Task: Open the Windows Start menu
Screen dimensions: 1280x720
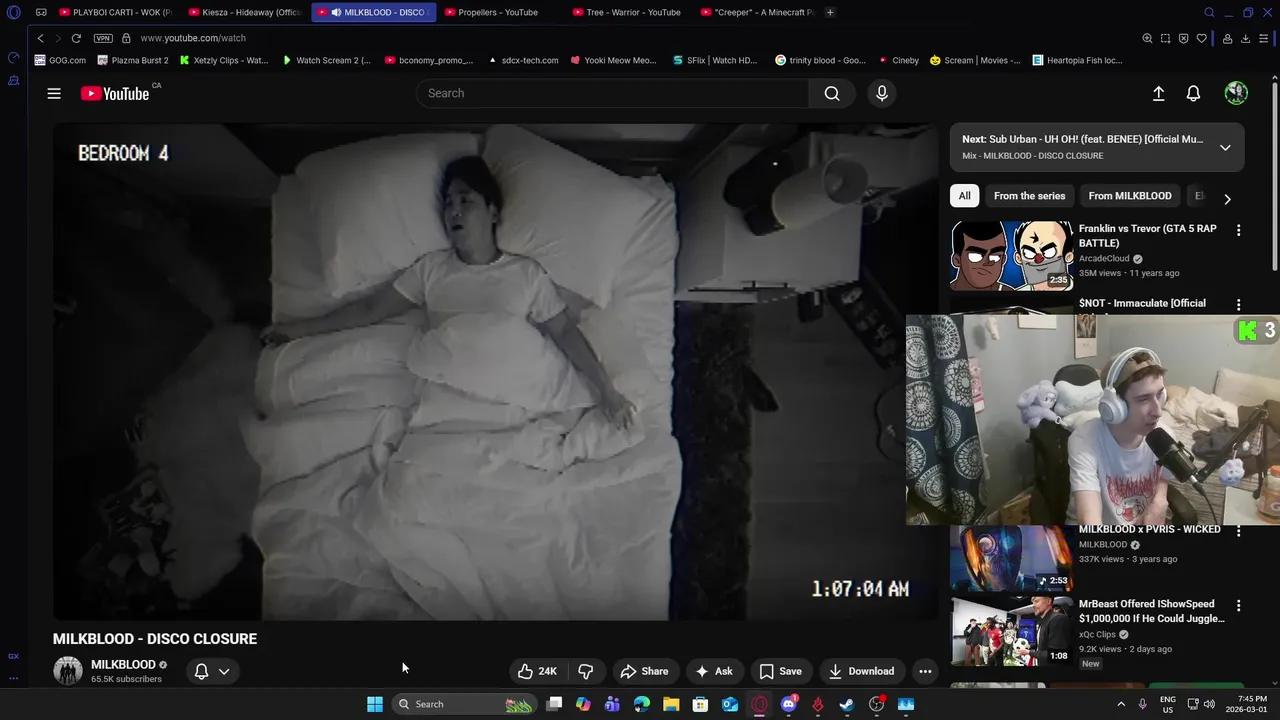Action: tap(375, 704)
